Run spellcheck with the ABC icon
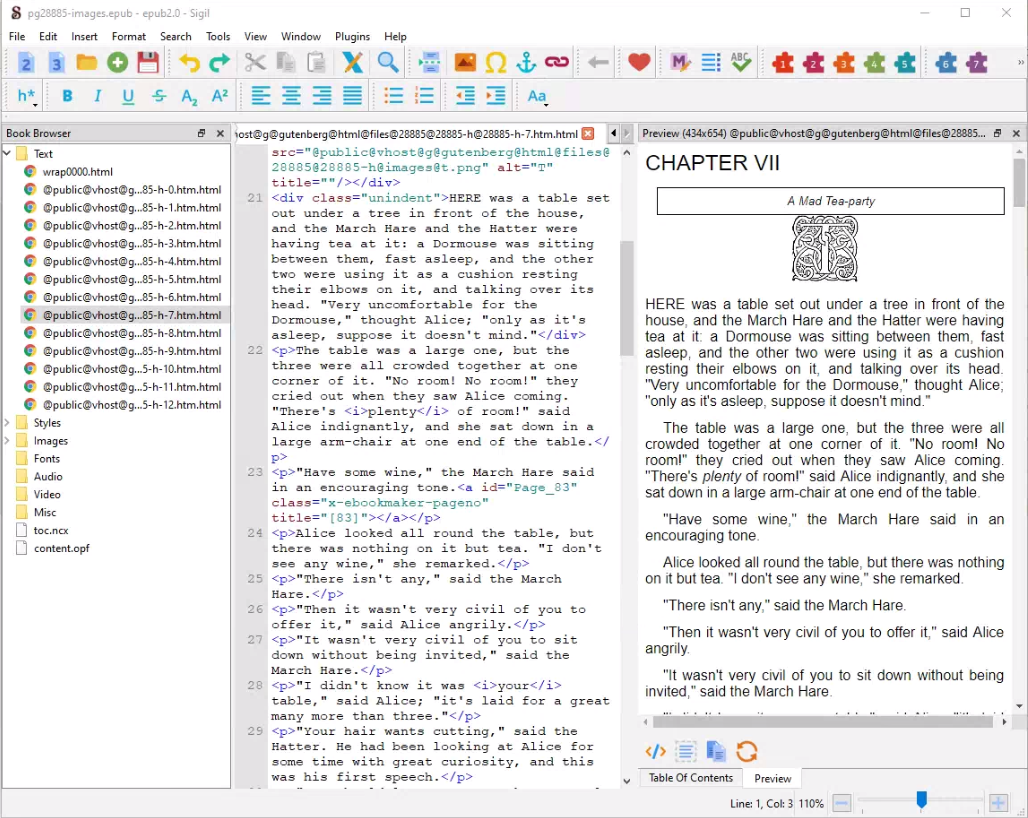Image resolution: width=1028 pixels, height=818 pixels. tap(741, 61)
